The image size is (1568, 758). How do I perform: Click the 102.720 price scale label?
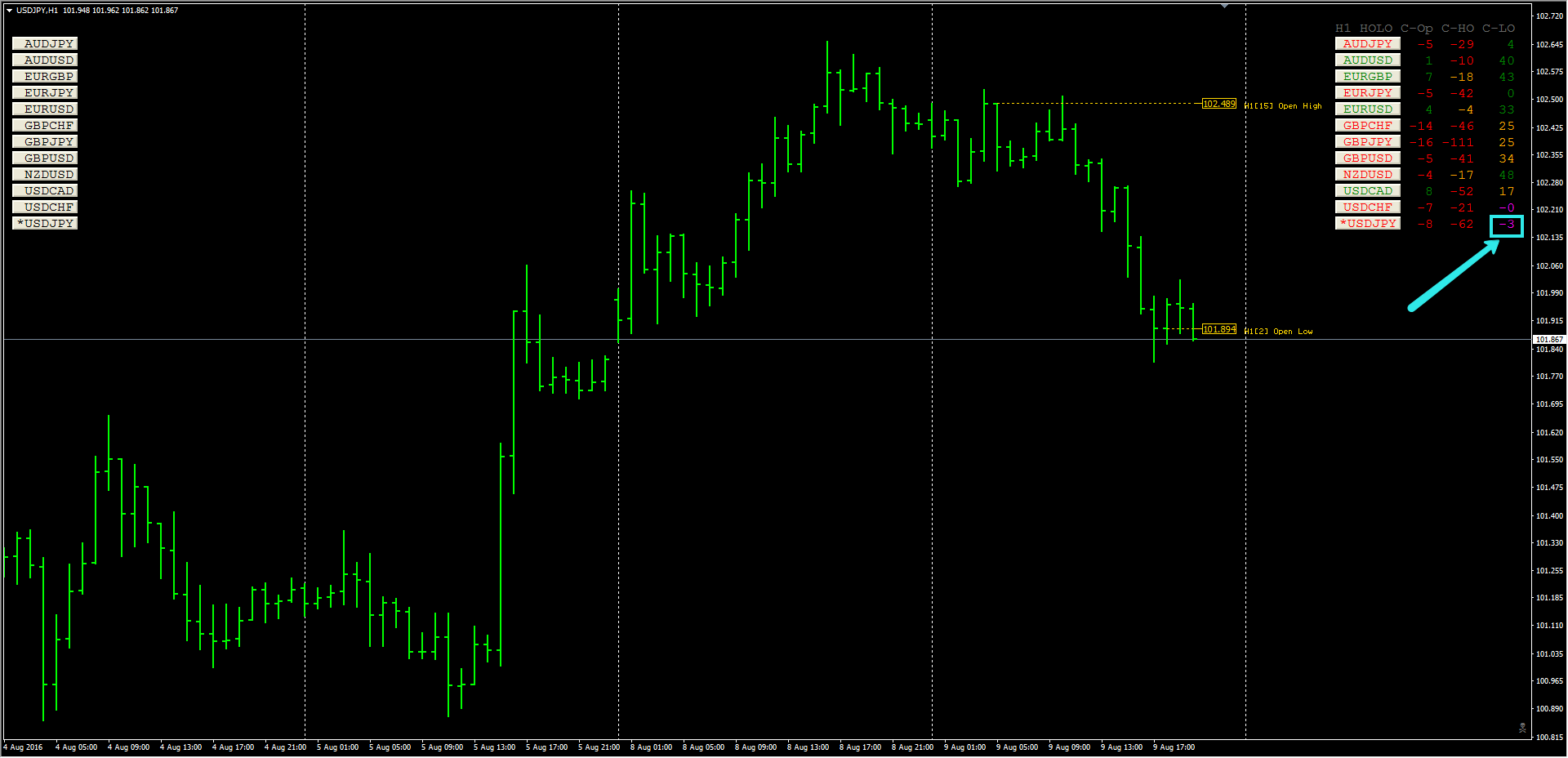click(1549, 16)
